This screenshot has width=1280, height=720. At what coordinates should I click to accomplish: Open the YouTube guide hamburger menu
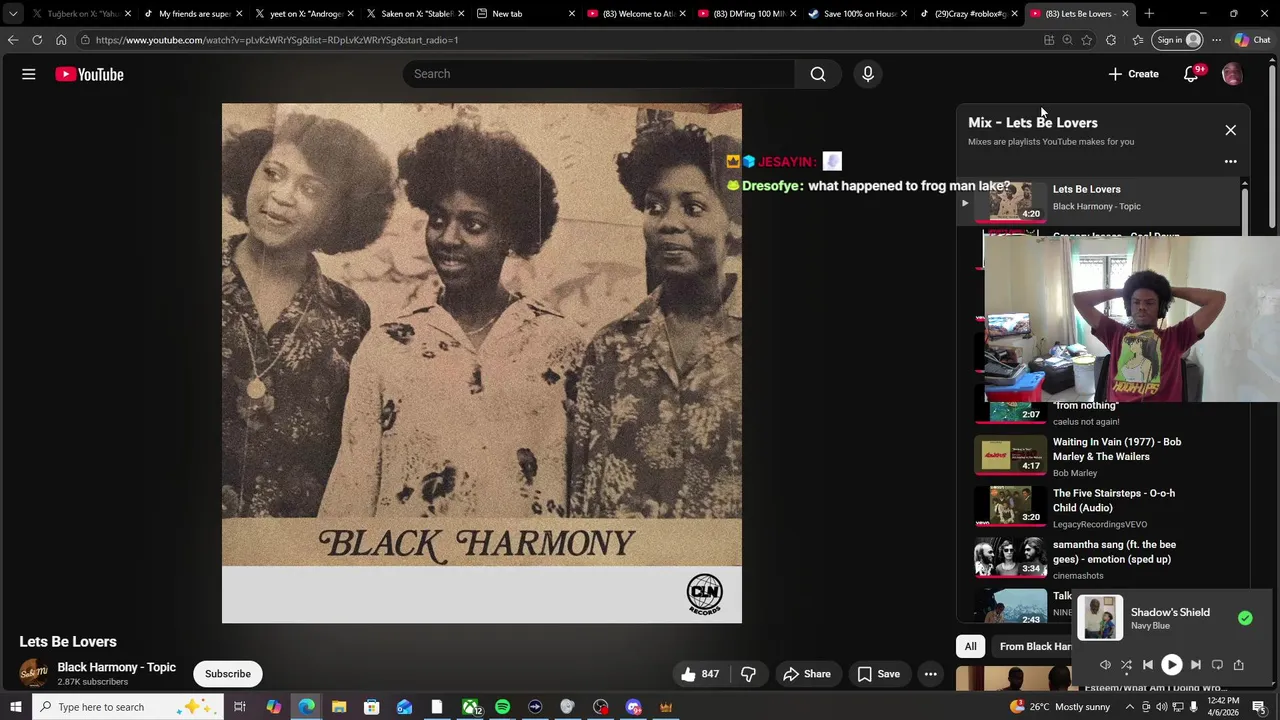pyautogui.click(x=29, y=74)
